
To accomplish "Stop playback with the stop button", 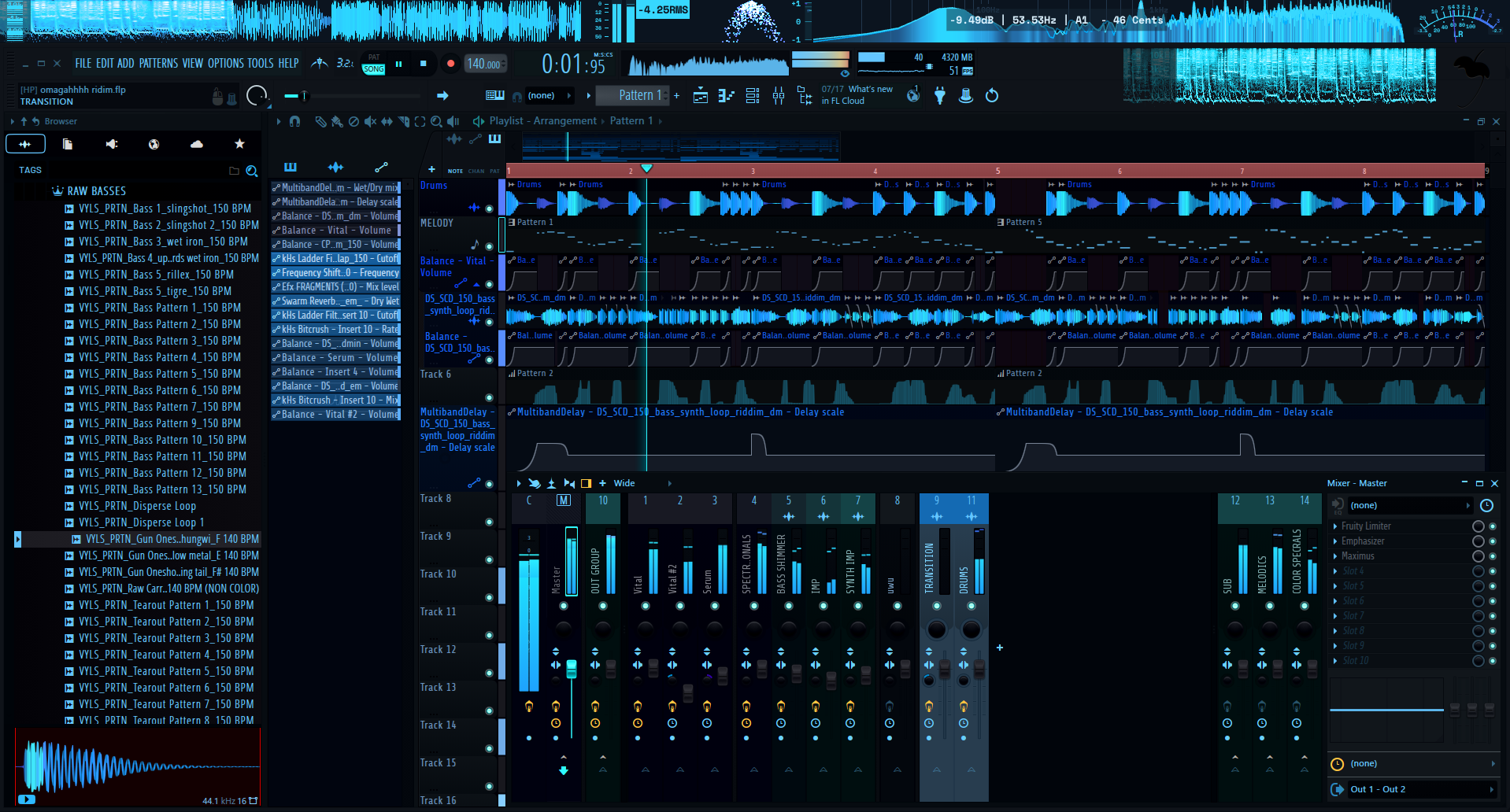I will 424,64.
